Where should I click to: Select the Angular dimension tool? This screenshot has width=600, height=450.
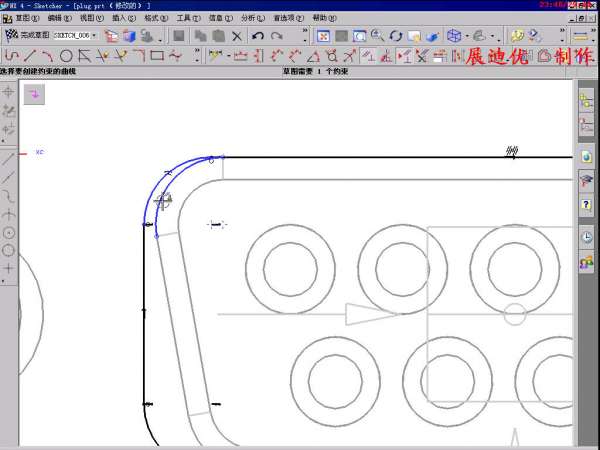click(x=314, y=56)
